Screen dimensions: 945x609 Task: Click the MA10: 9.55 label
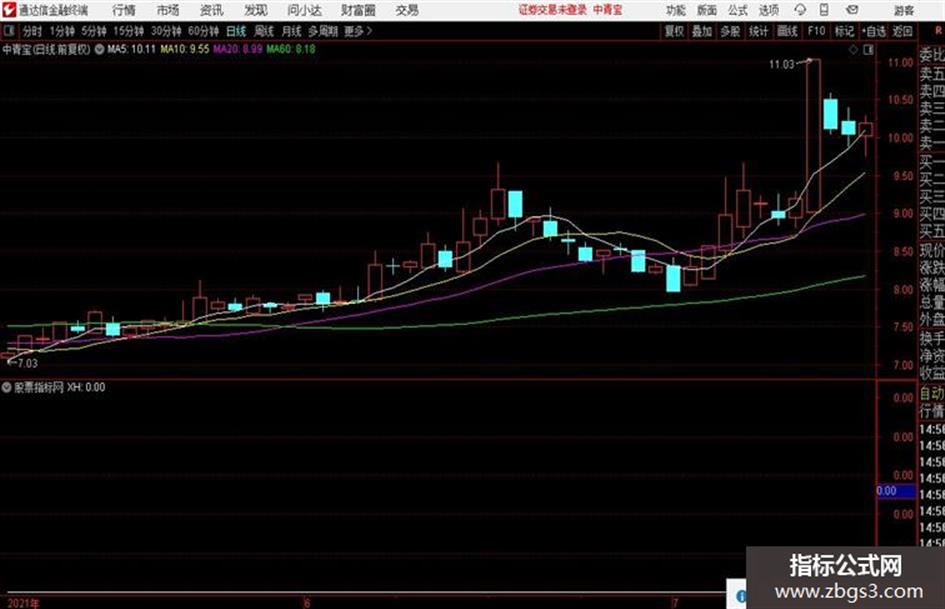[185, 49]
